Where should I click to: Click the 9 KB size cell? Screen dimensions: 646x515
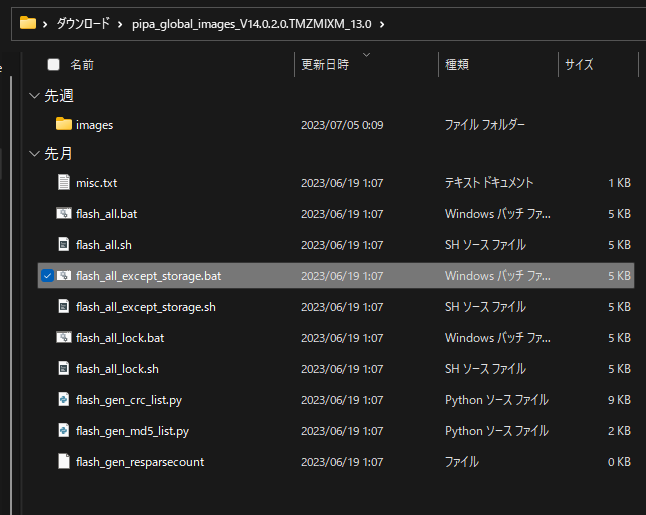coord(619,400)
